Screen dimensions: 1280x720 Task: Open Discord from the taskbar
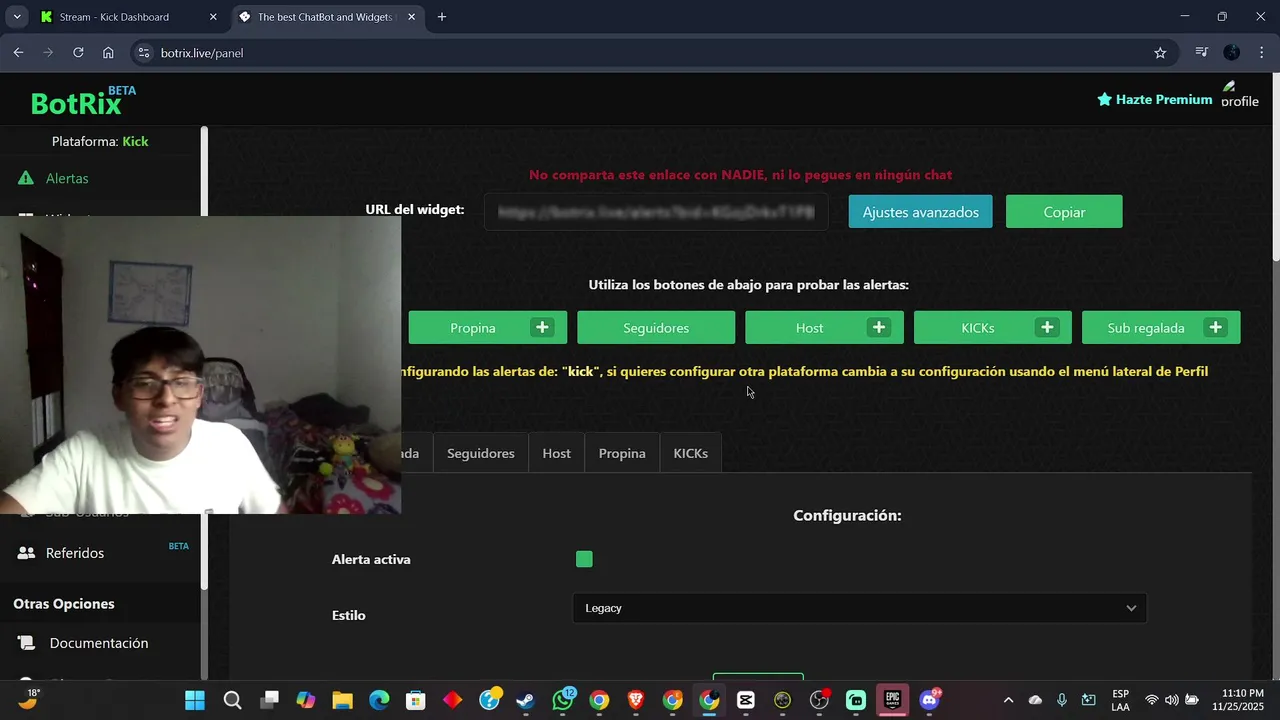pos(929,700)
